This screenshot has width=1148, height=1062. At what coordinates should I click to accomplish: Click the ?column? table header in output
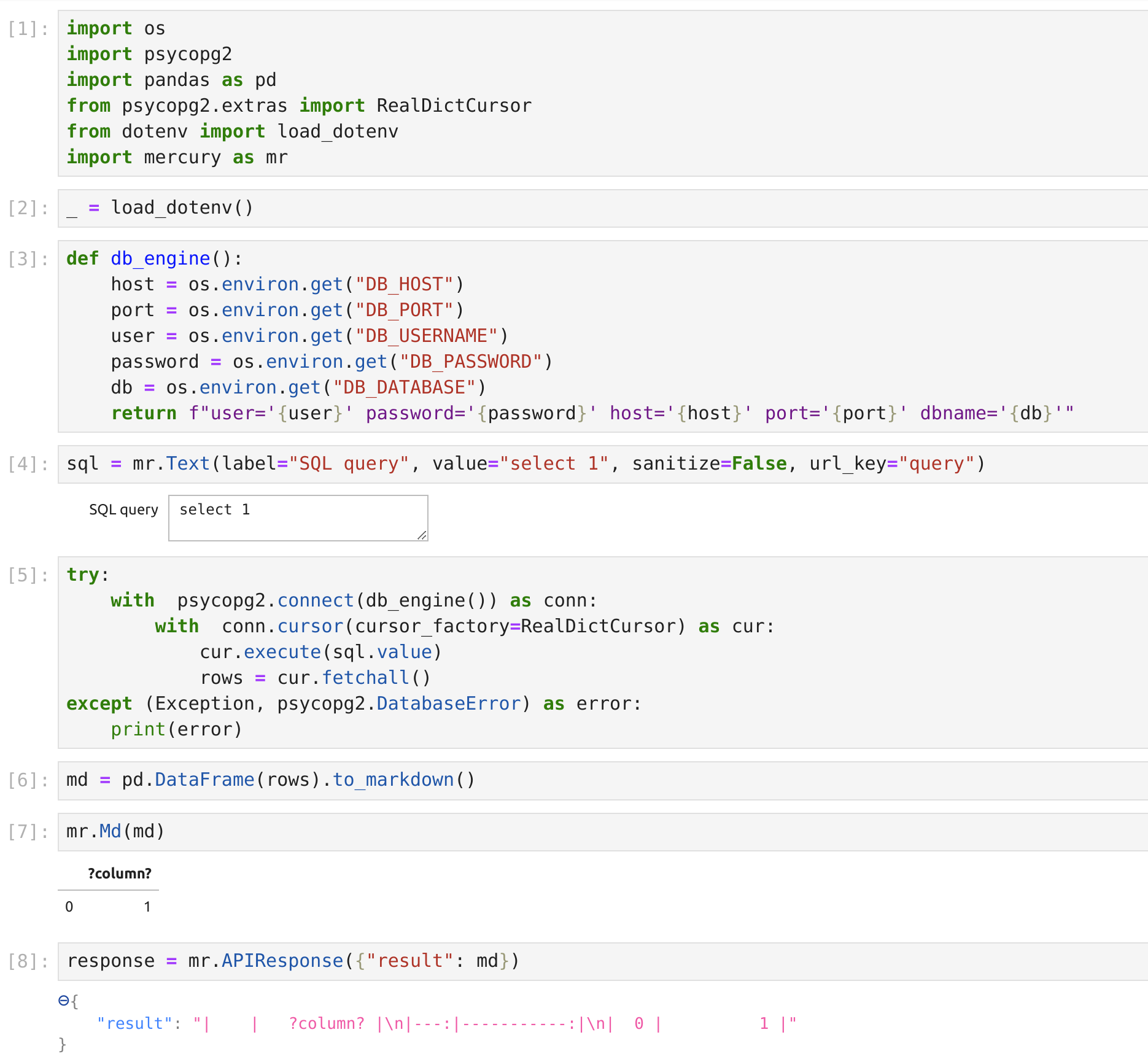(120, 874)
